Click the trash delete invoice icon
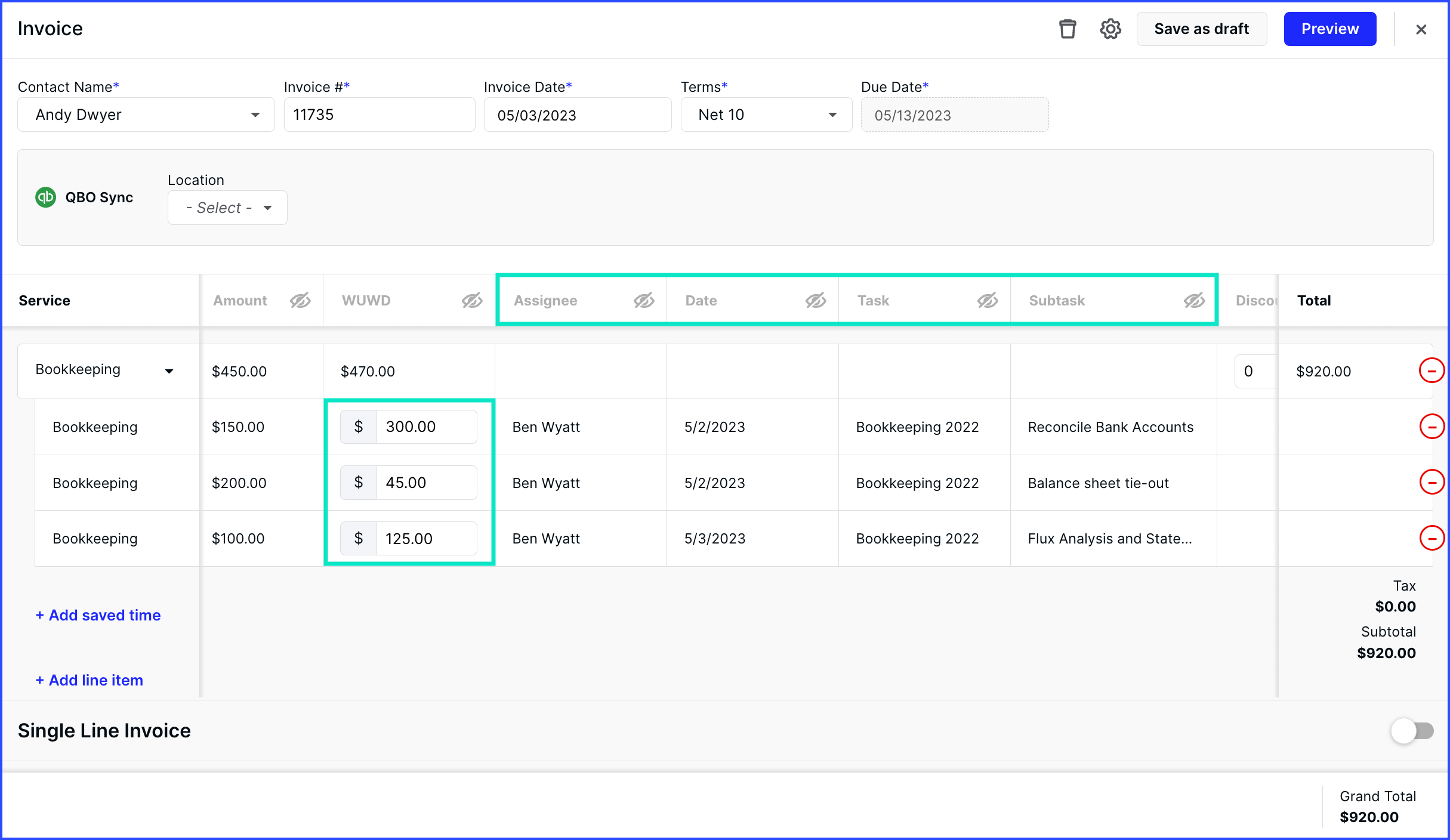Viewport: 1450px width, 840px height. click(1068, 29)
